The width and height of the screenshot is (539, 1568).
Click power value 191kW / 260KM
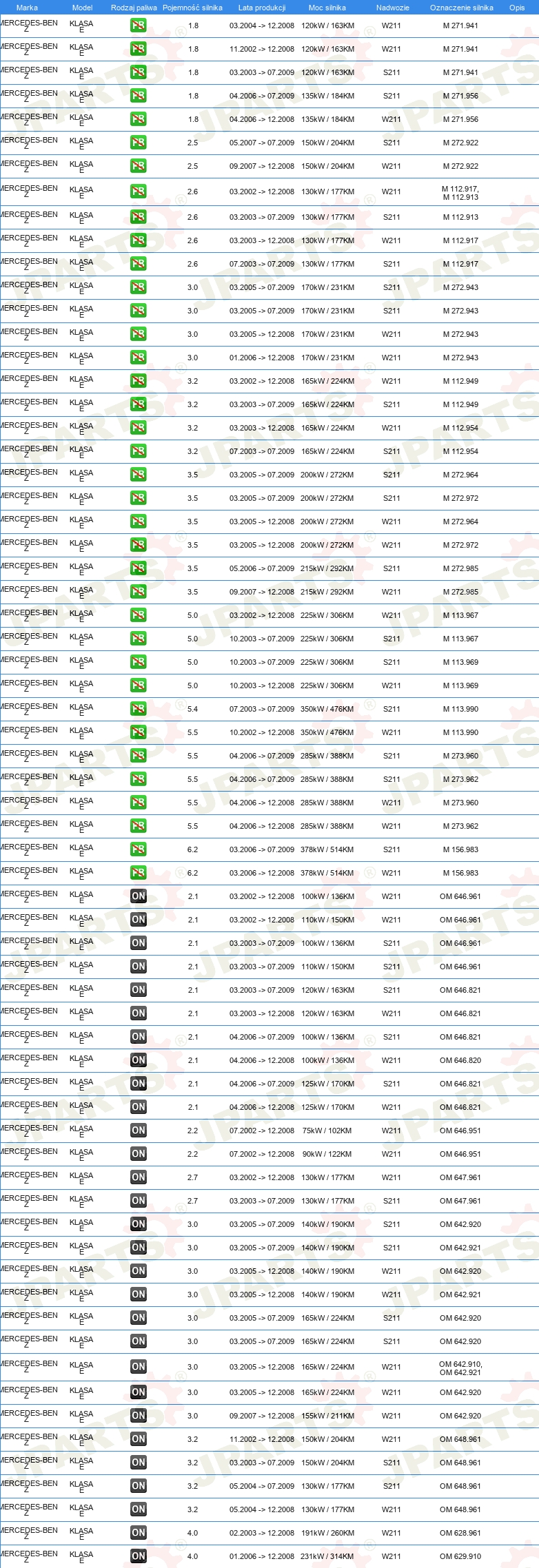coord(327,1533)
